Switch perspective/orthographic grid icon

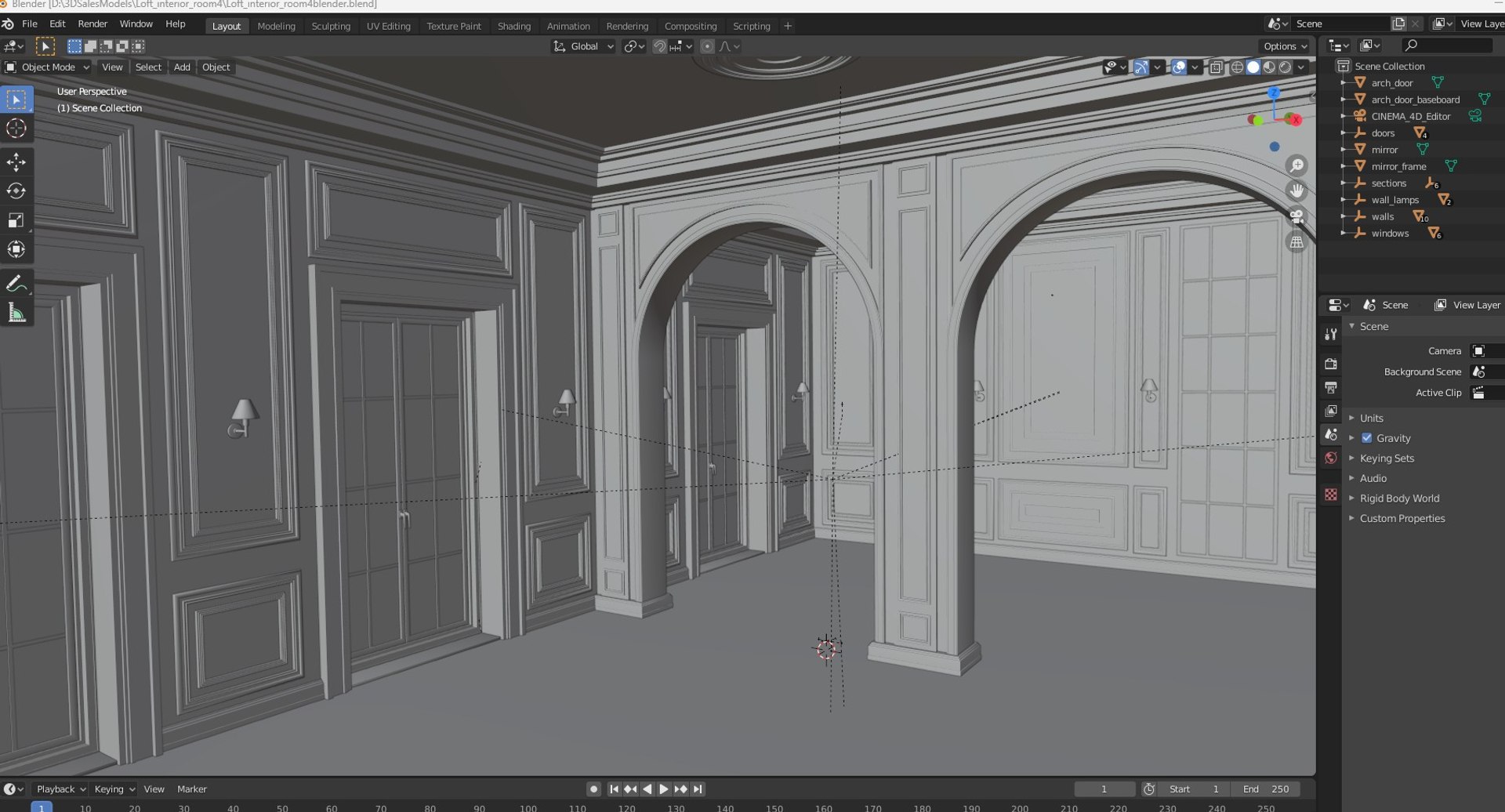[x=1296, y=242]
